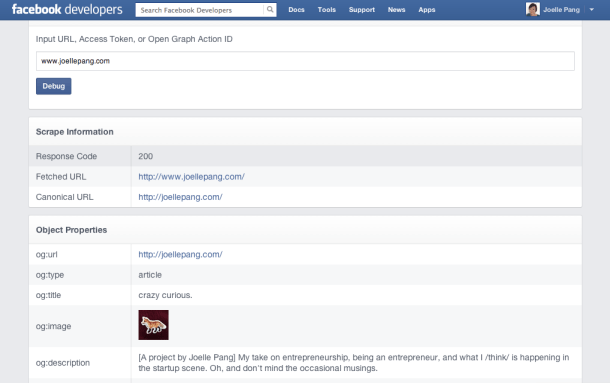
Task: Select the og:title value crazy curious.
Action: [165, 295]
